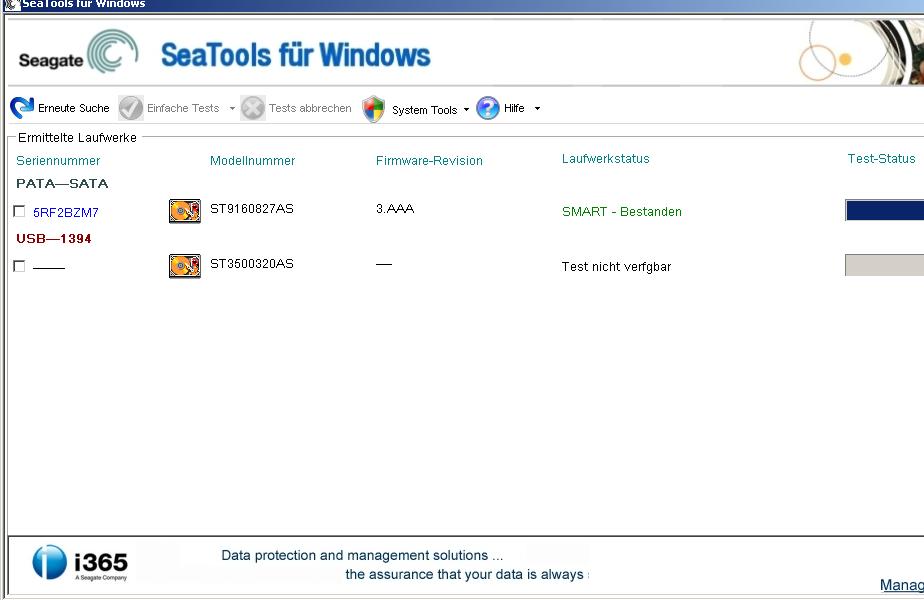Click the blue test progress bar for ST9160827AS
Screen dimensions: 924x600
coord(885,210)
